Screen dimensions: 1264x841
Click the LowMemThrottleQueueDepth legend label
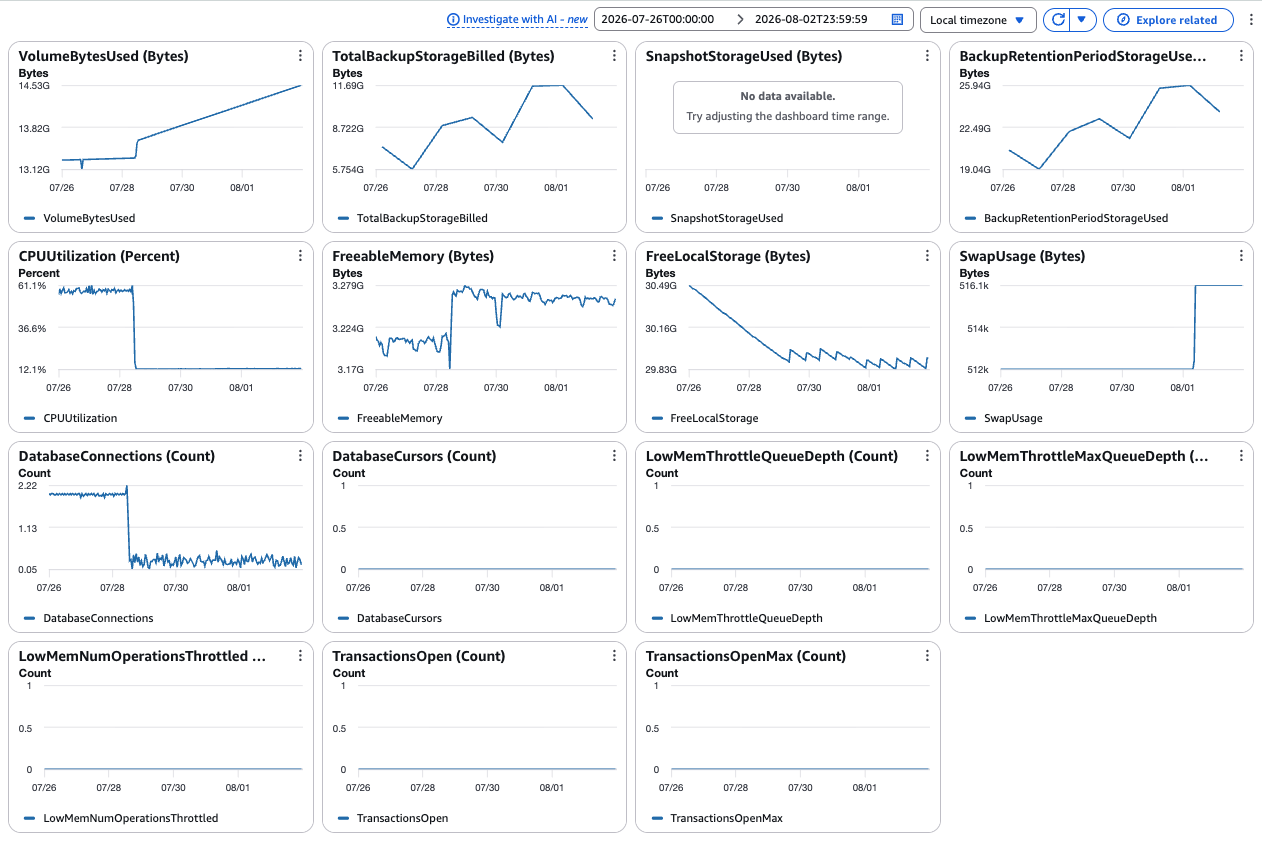(746, 618)
